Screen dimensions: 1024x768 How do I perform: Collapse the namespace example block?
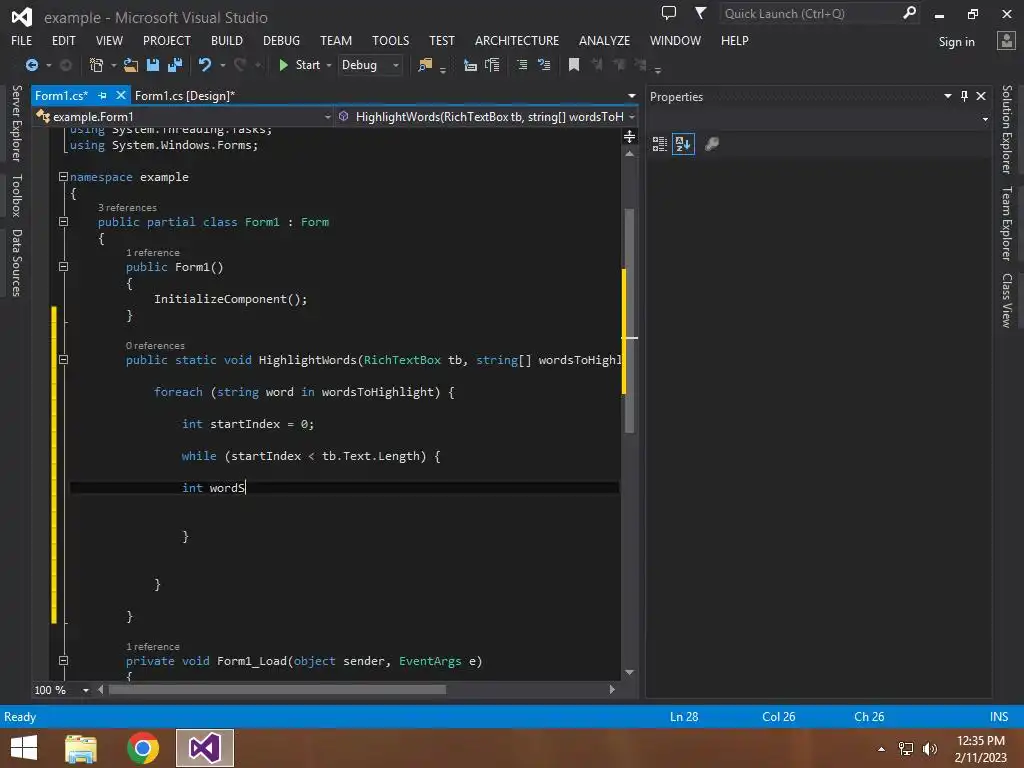[x=63, y=176]
